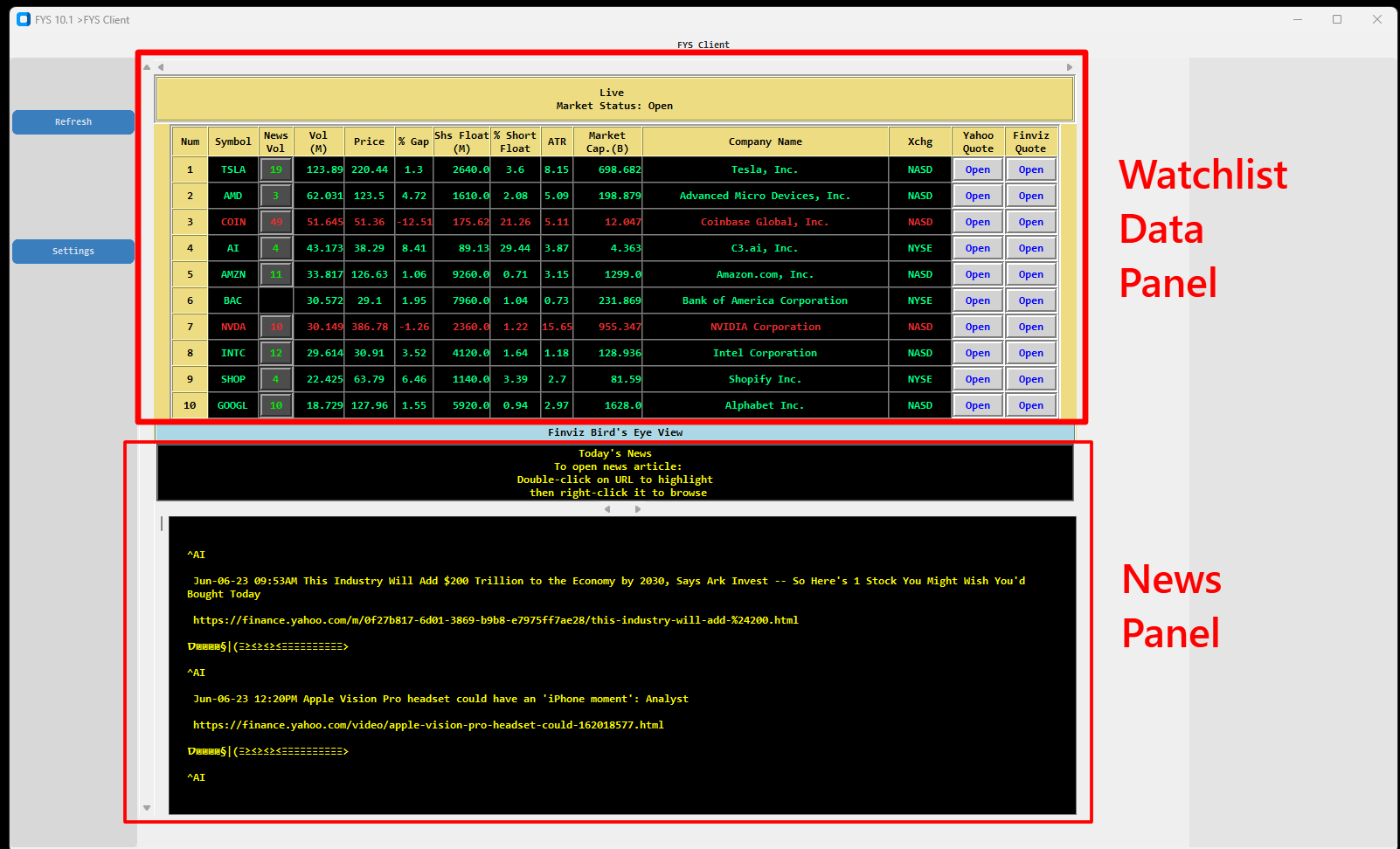This screenshot has width=1400, height=849.
Task: Click the Symbol column header
Action: tap(233, 141)
